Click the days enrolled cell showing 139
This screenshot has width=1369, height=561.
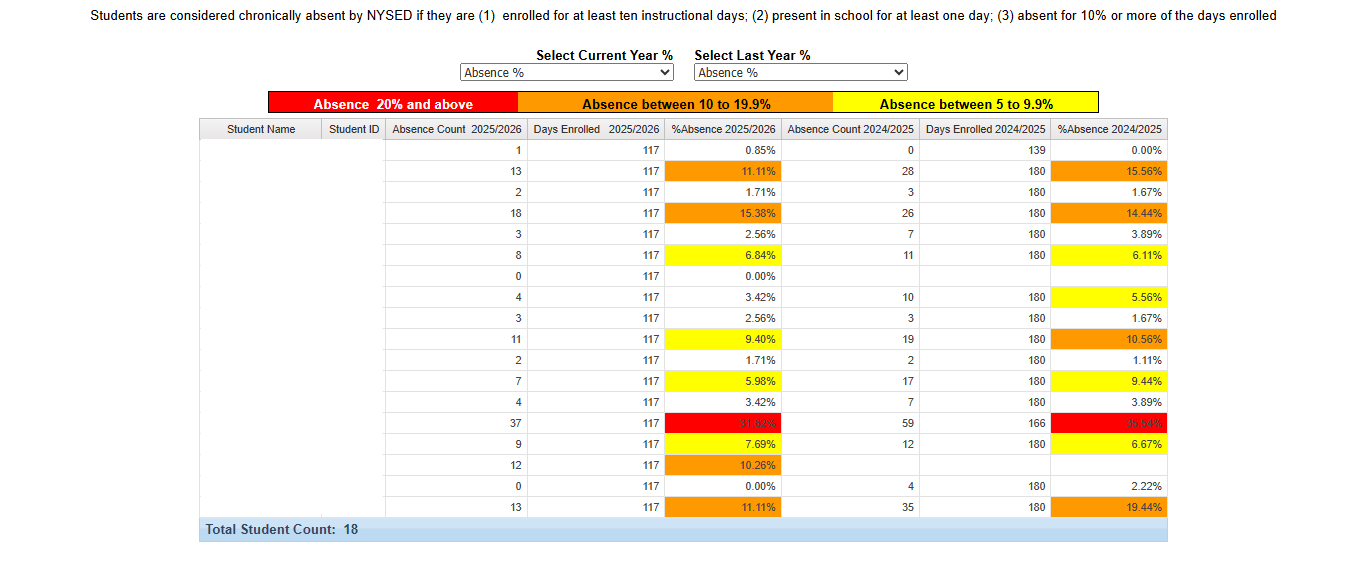point(985,150)
